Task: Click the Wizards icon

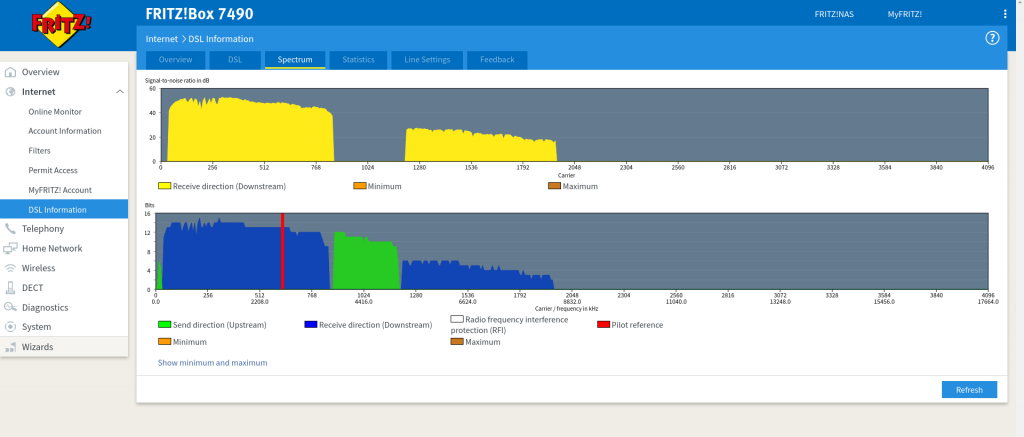Action: tap(10, 347)
